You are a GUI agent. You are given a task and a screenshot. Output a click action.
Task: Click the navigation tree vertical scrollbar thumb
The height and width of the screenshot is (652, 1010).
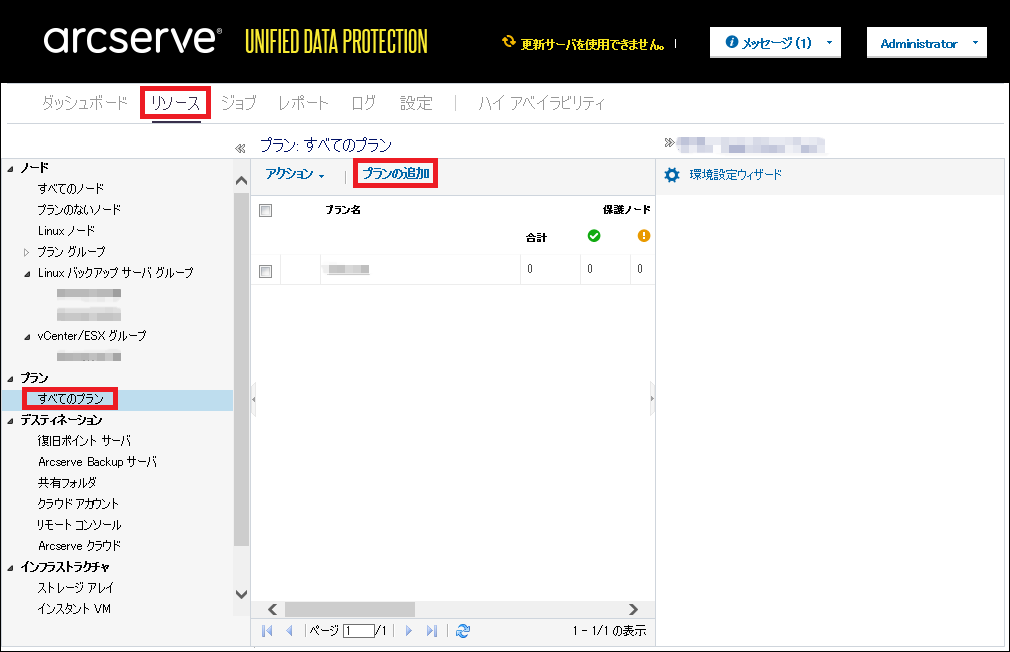coord(242,369)
